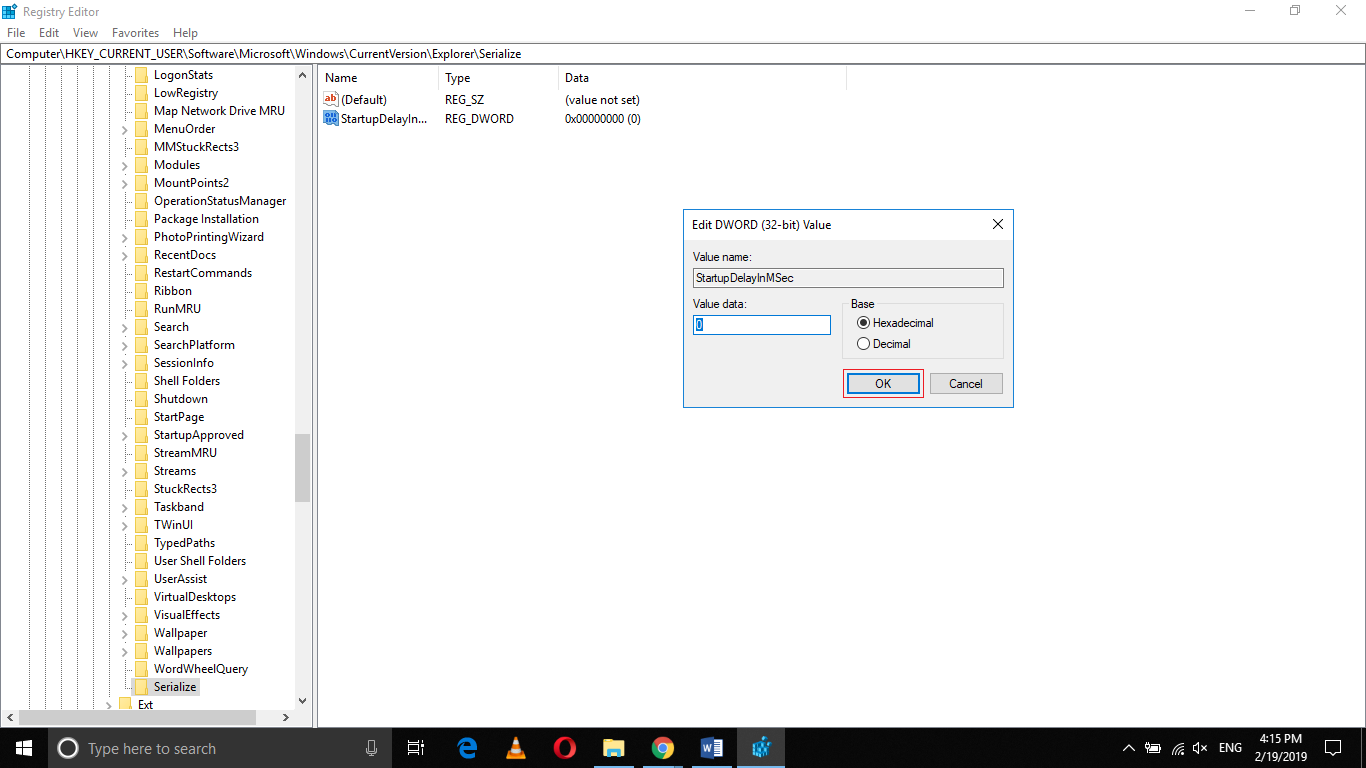The width and height of the screenshot is (1366, 768).
Task: Click tree horizontal scroll right arrow
Action: click(x=285, y=718)
